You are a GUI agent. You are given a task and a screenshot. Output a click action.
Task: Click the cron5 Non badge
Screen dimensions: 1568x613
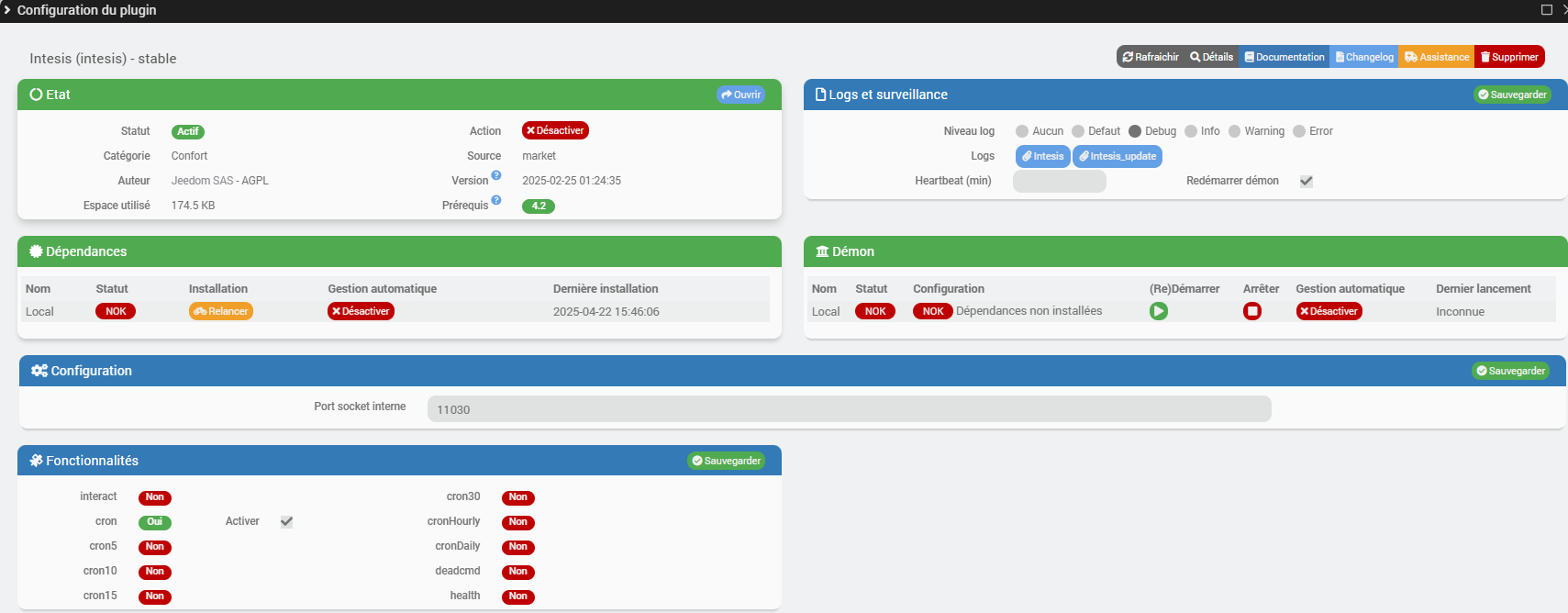tap(155, 547)
